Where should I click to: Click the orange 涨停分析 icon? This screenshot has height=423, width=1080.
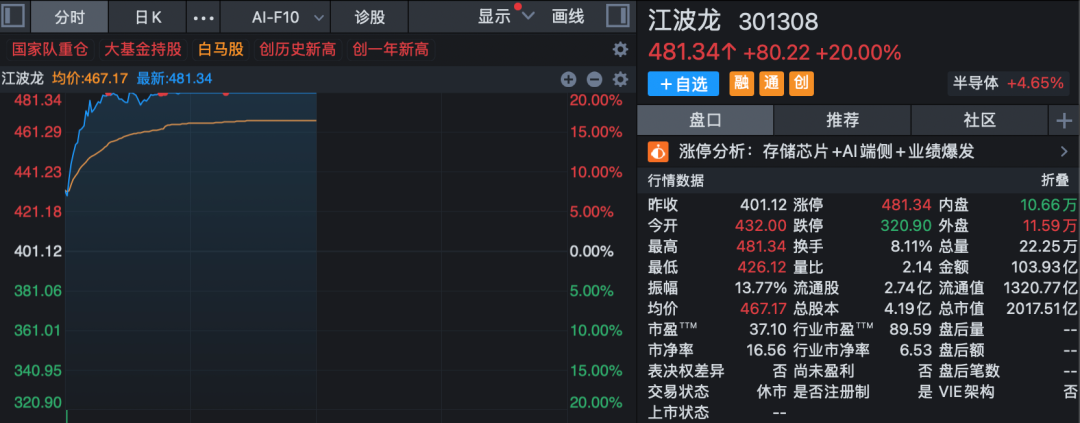point(658,151)
